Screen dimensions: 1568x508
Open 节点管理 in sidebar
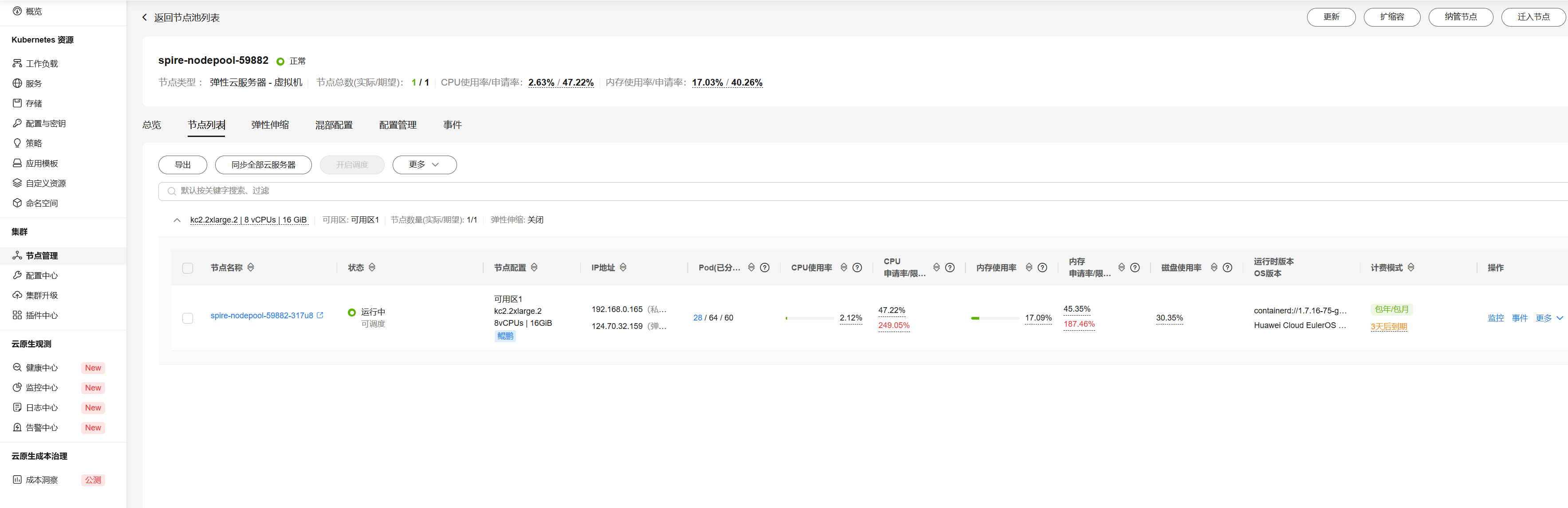tap(41, 255)
